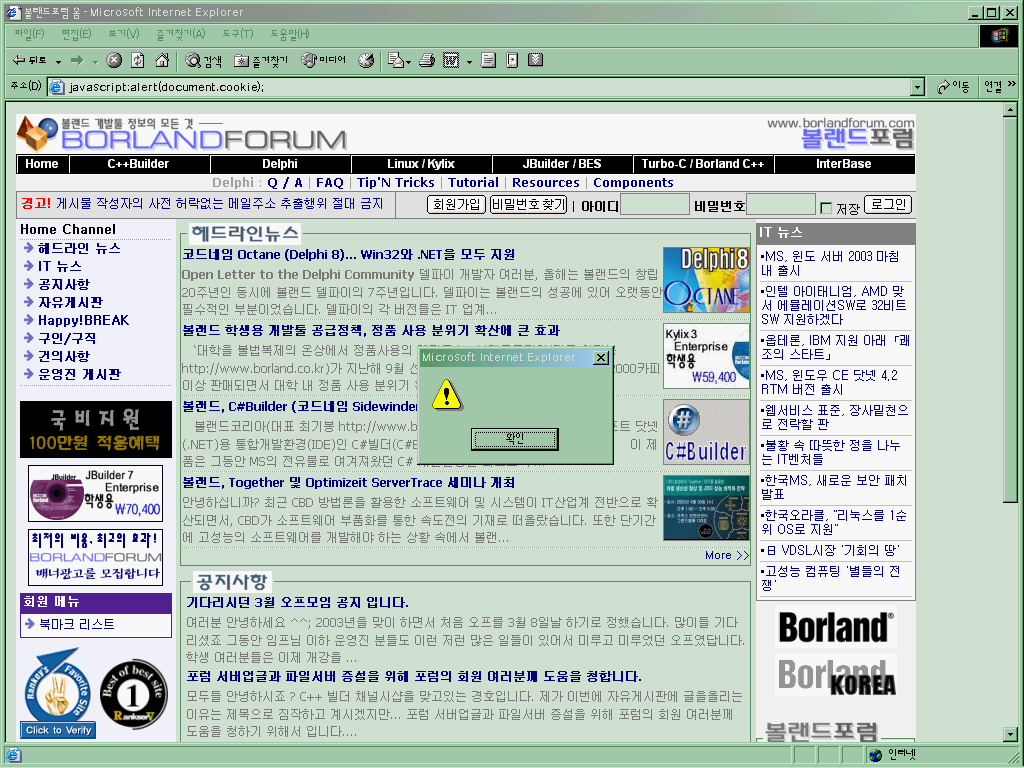Open the Tip'N Tricks link
Viewport: 1024px width, 768px height.
pyautogui.click(x=395, y=183)
